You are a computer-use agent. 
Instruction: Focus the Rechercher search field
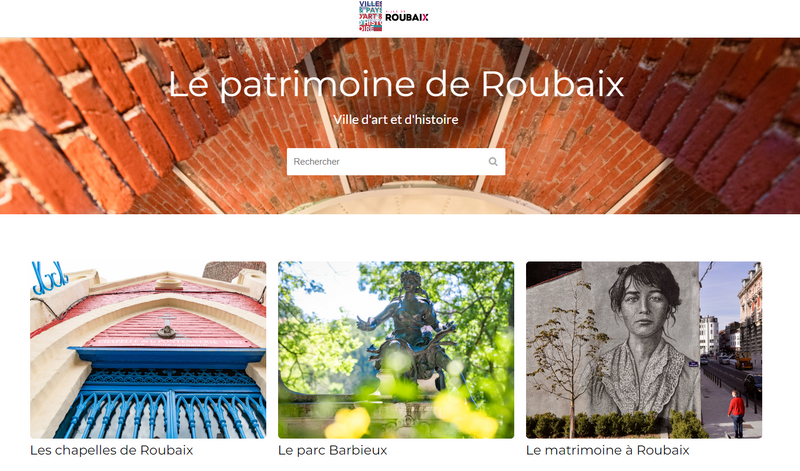tap(396, 162)
